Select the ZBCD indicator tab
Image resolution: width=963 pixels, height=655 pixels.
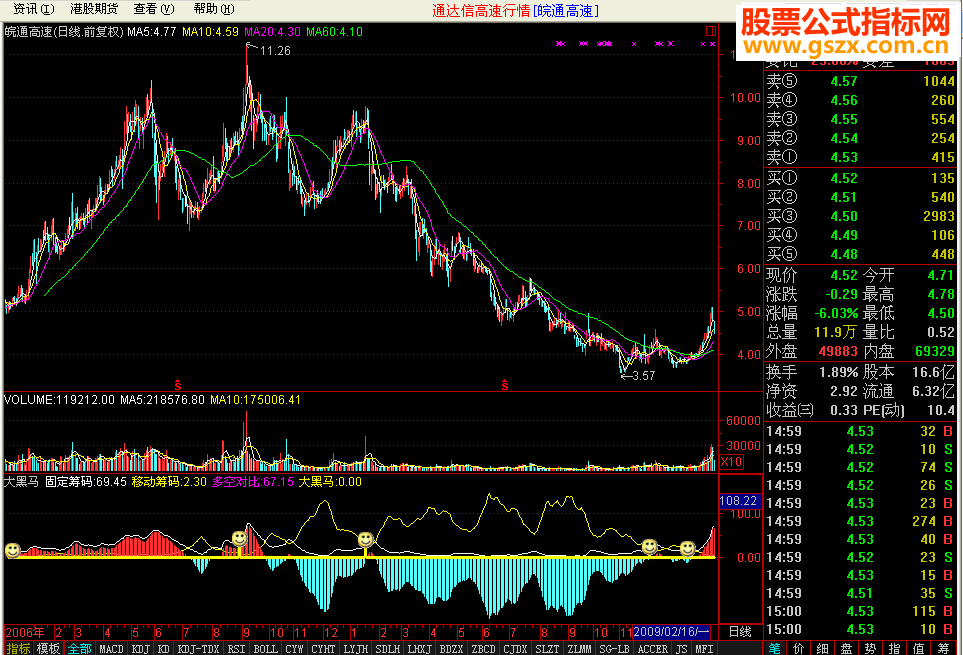pyautogui.click(x=483, y=648)
